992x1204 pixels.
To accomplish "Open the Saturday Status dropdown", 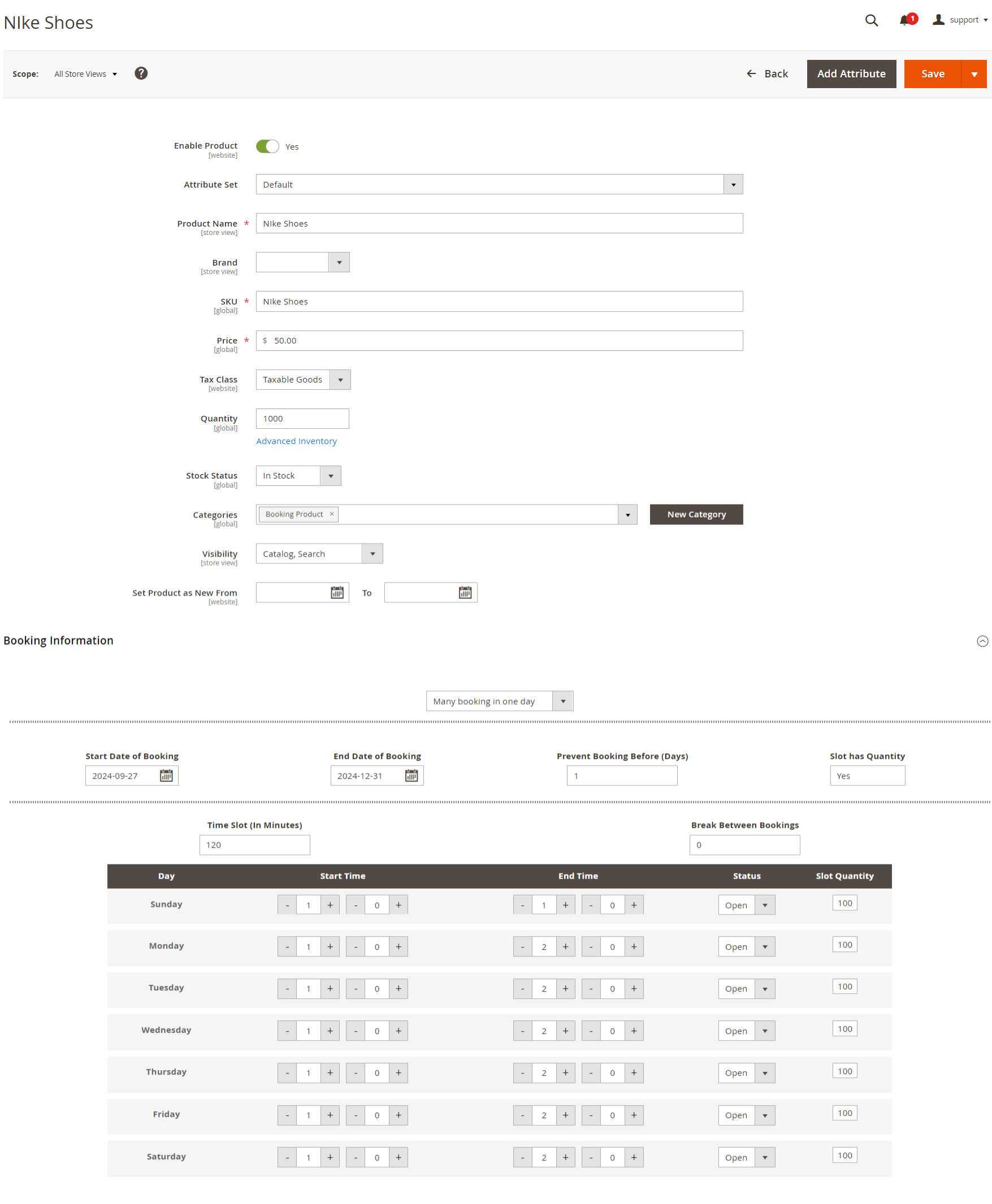I will tap(746, 1157).
